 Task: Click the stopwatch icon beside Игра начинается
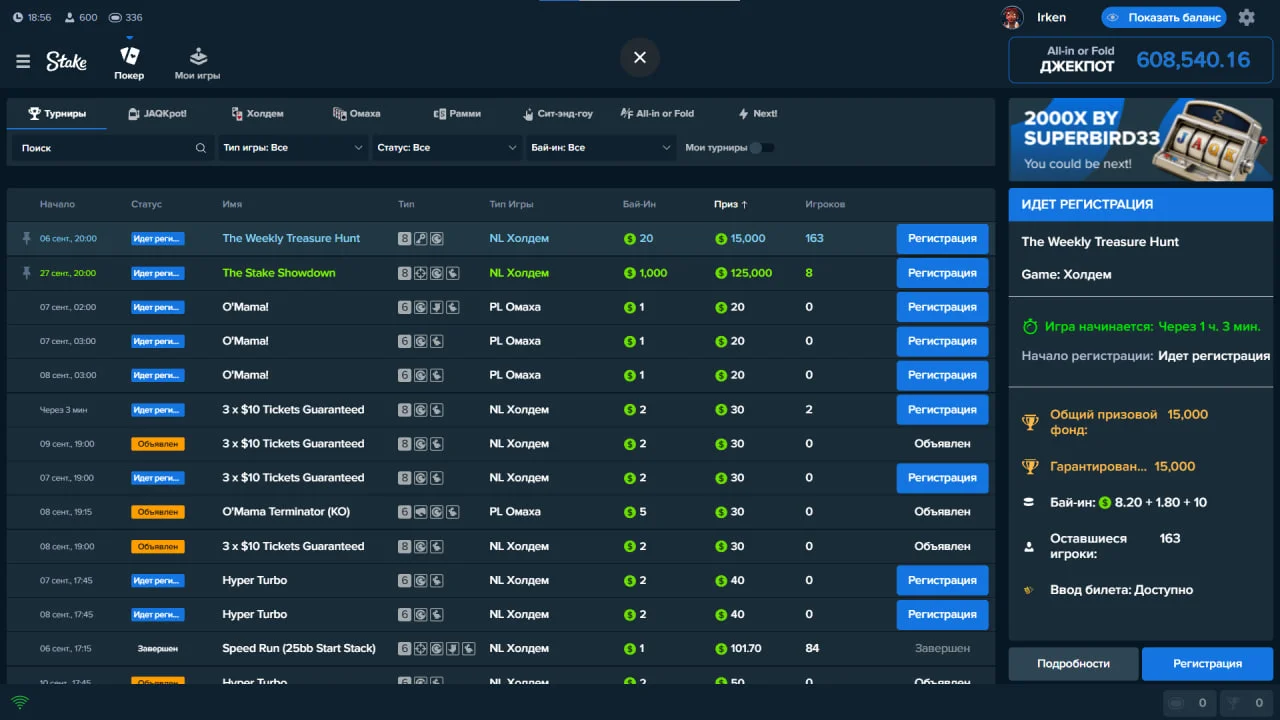click(x=1030, y=327)
